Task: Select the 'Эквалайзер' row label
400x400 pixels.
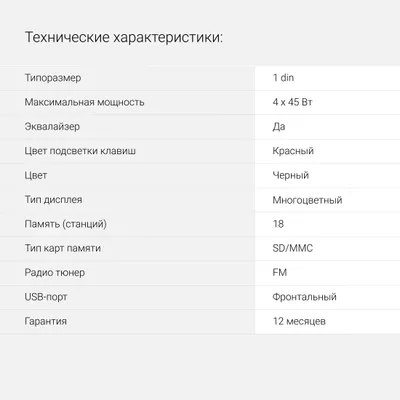Action: [52, 127]
